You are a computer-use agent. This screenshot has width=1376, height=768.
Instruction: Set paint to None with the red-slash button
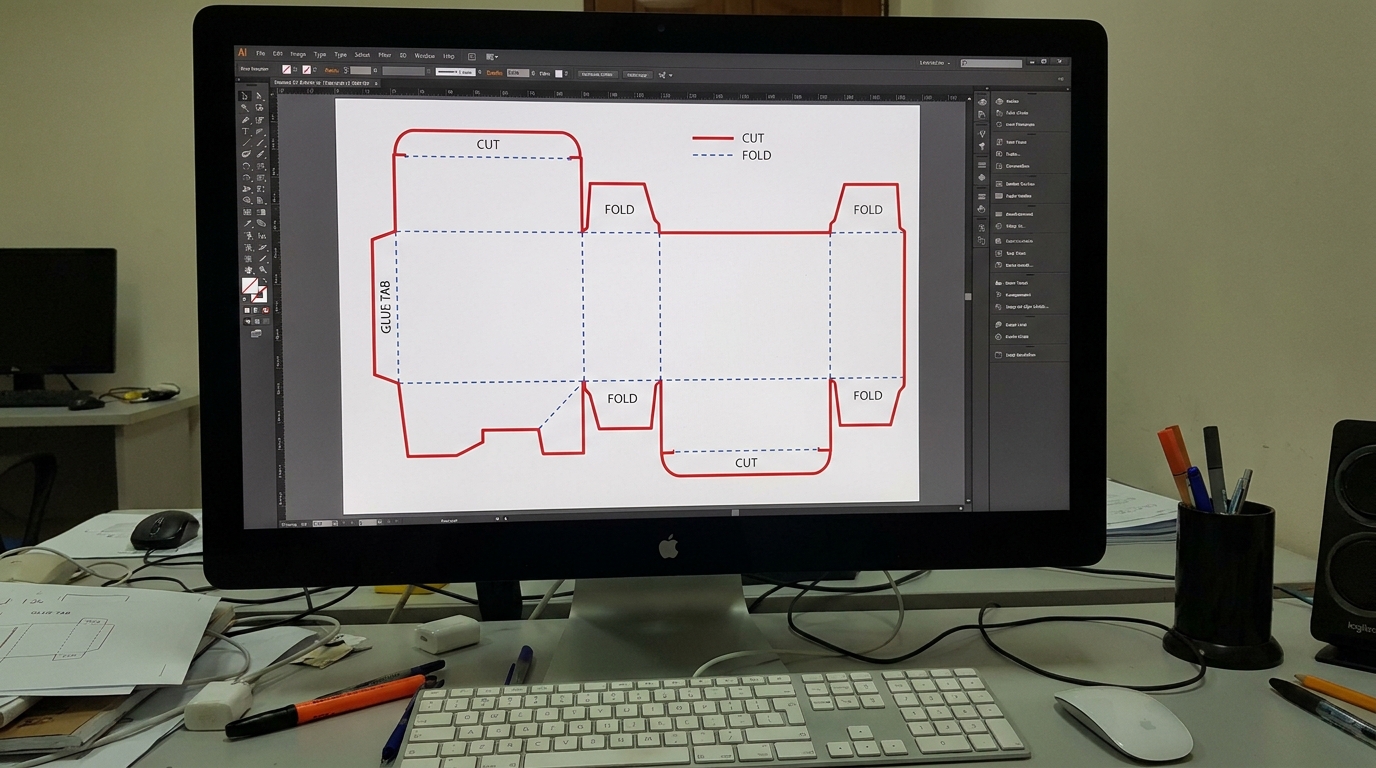(266, 310)
